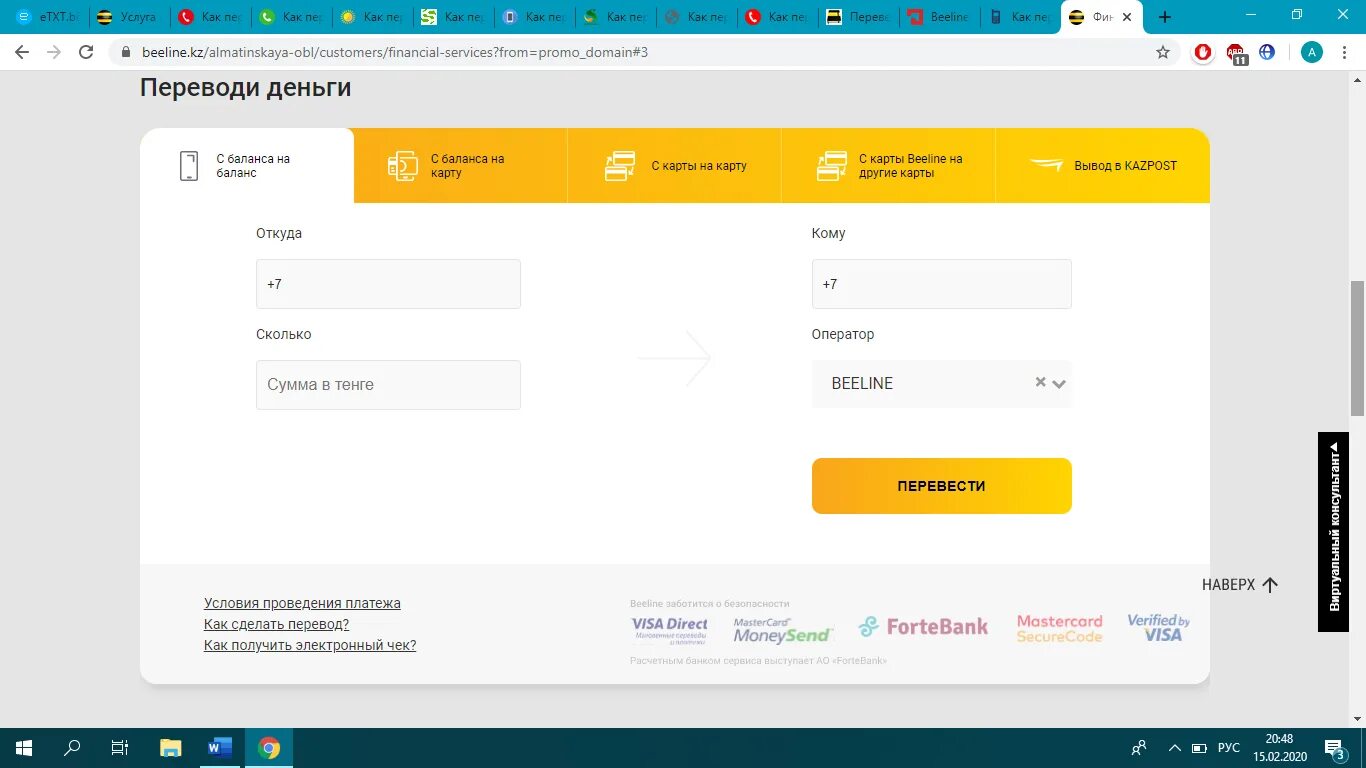Click the phone icon of balance-to-balance tab
This screenshot has height=768, width=1366.
click(189, 166)
